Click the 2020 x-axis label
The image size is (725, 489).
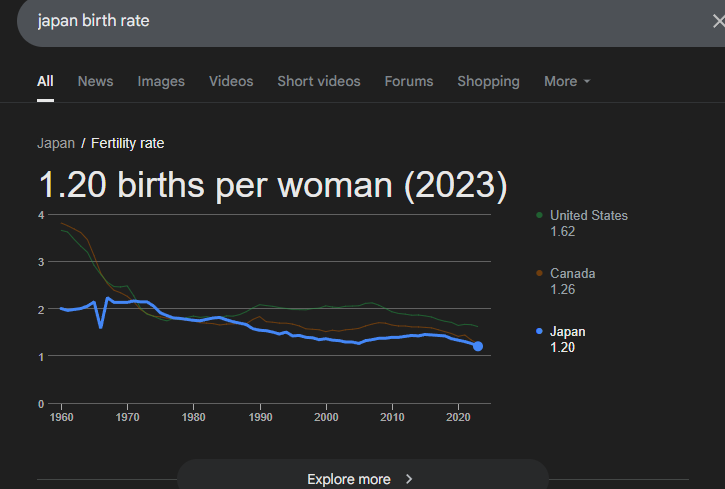coord(458,417)
